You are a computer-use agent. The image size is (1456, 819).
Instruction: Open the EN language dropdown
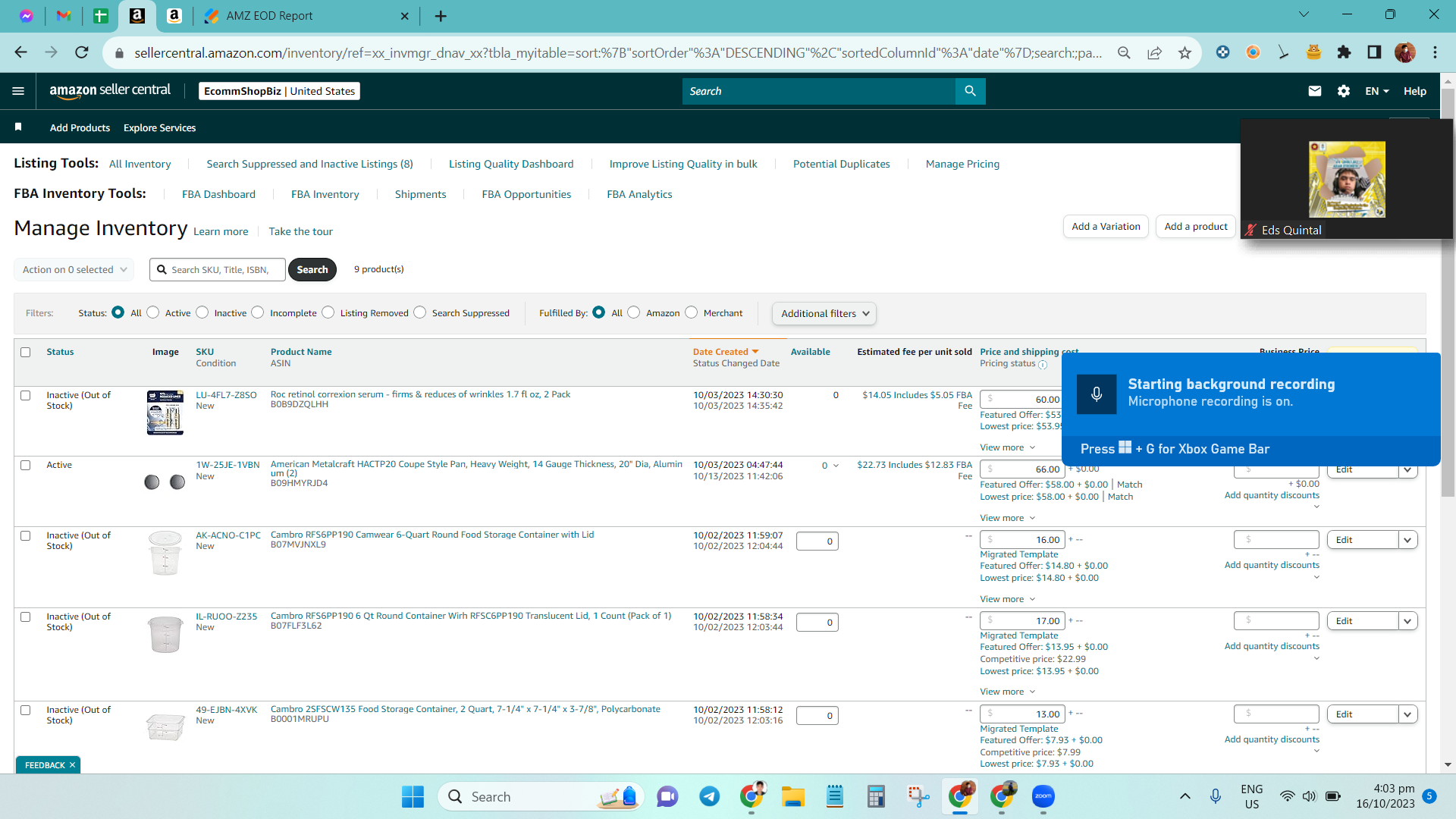click(1377, 91)
